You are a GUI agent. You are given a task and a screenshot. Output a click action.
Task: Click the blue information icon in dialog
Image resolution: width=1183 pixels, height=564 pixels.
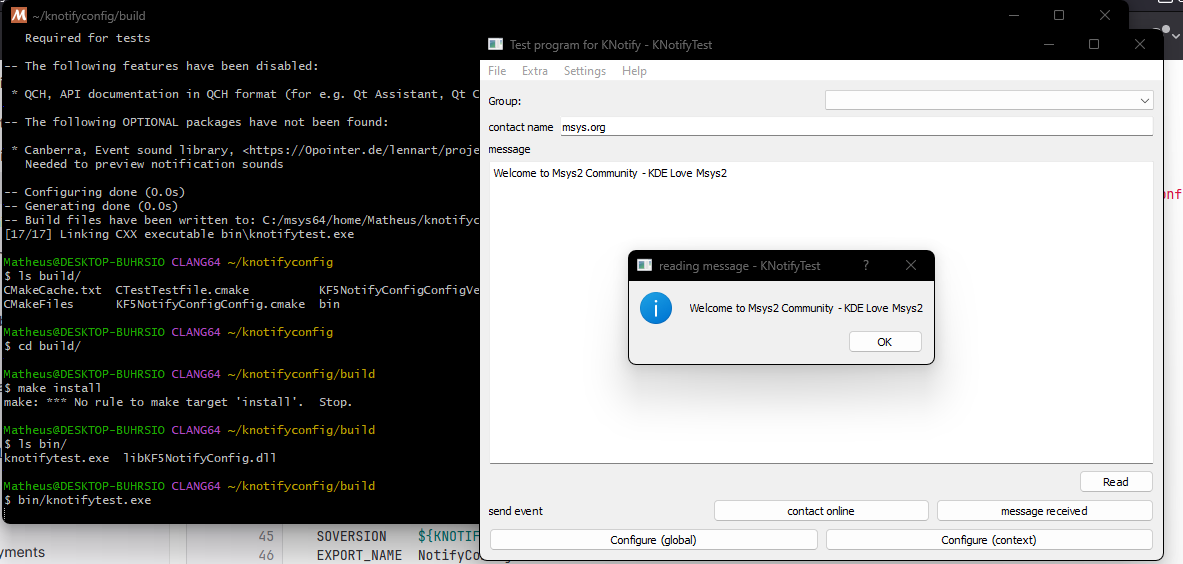[x=656, y=308]
